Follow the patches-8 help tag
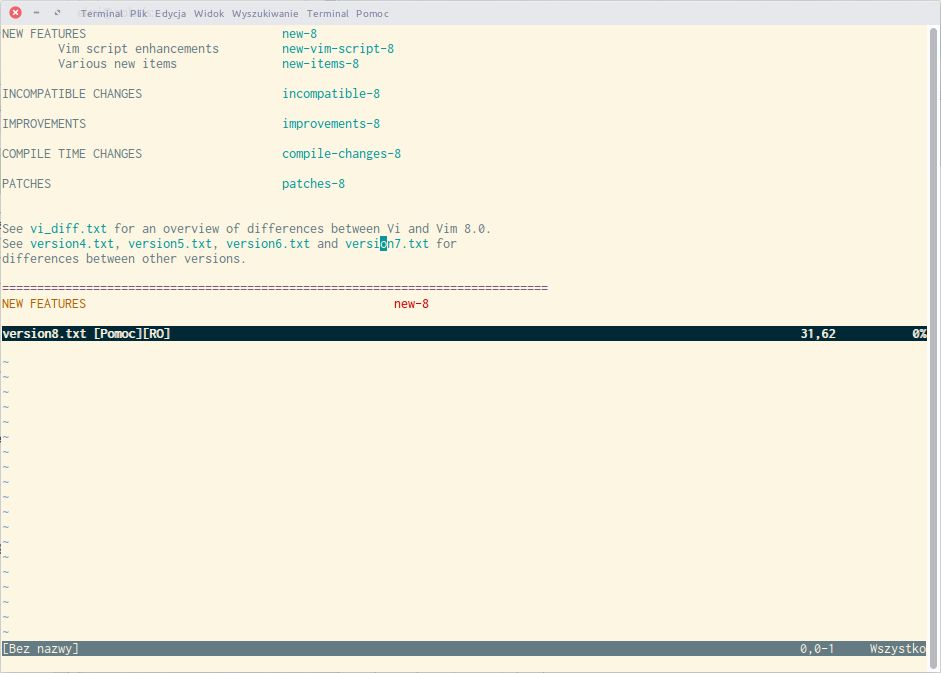The width and height of the screenshot is (941, 673). [x=313, y=184]
